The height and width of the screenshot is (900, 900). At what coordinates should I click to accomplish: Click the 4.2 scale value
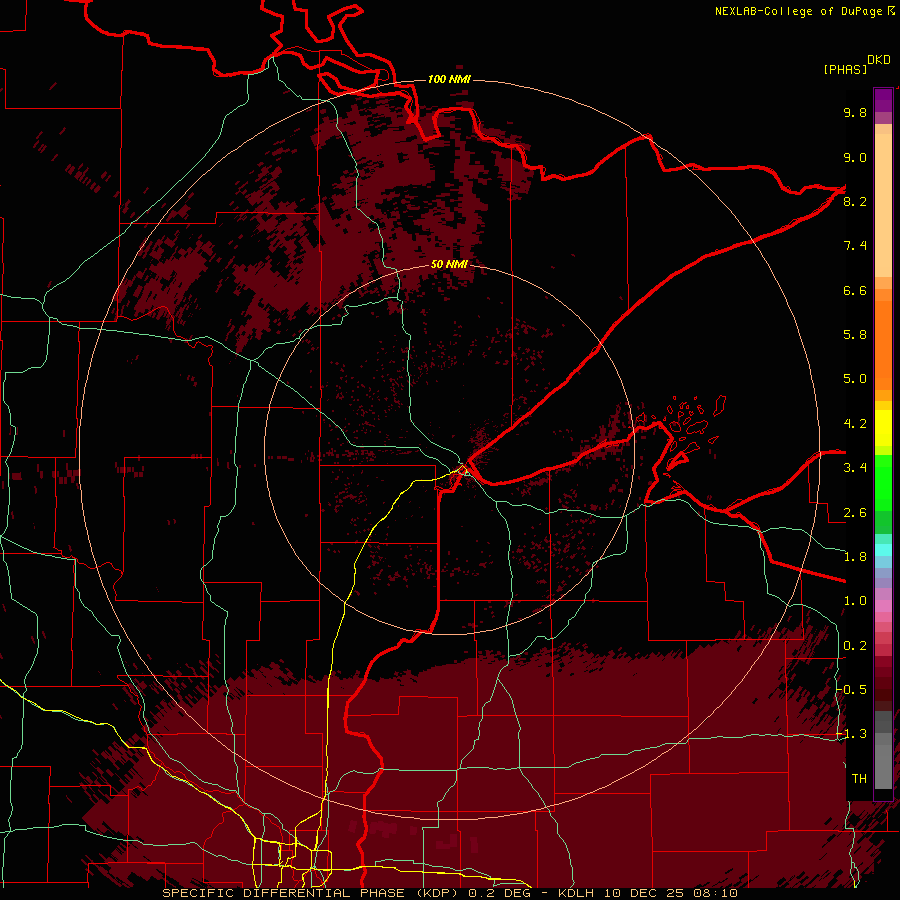(855, 424)
